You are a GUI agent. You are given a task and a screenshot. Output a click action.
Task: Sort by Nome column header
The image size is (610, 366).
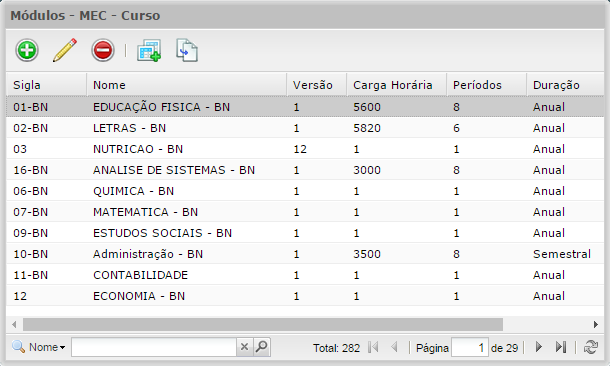tap(187, 85)
